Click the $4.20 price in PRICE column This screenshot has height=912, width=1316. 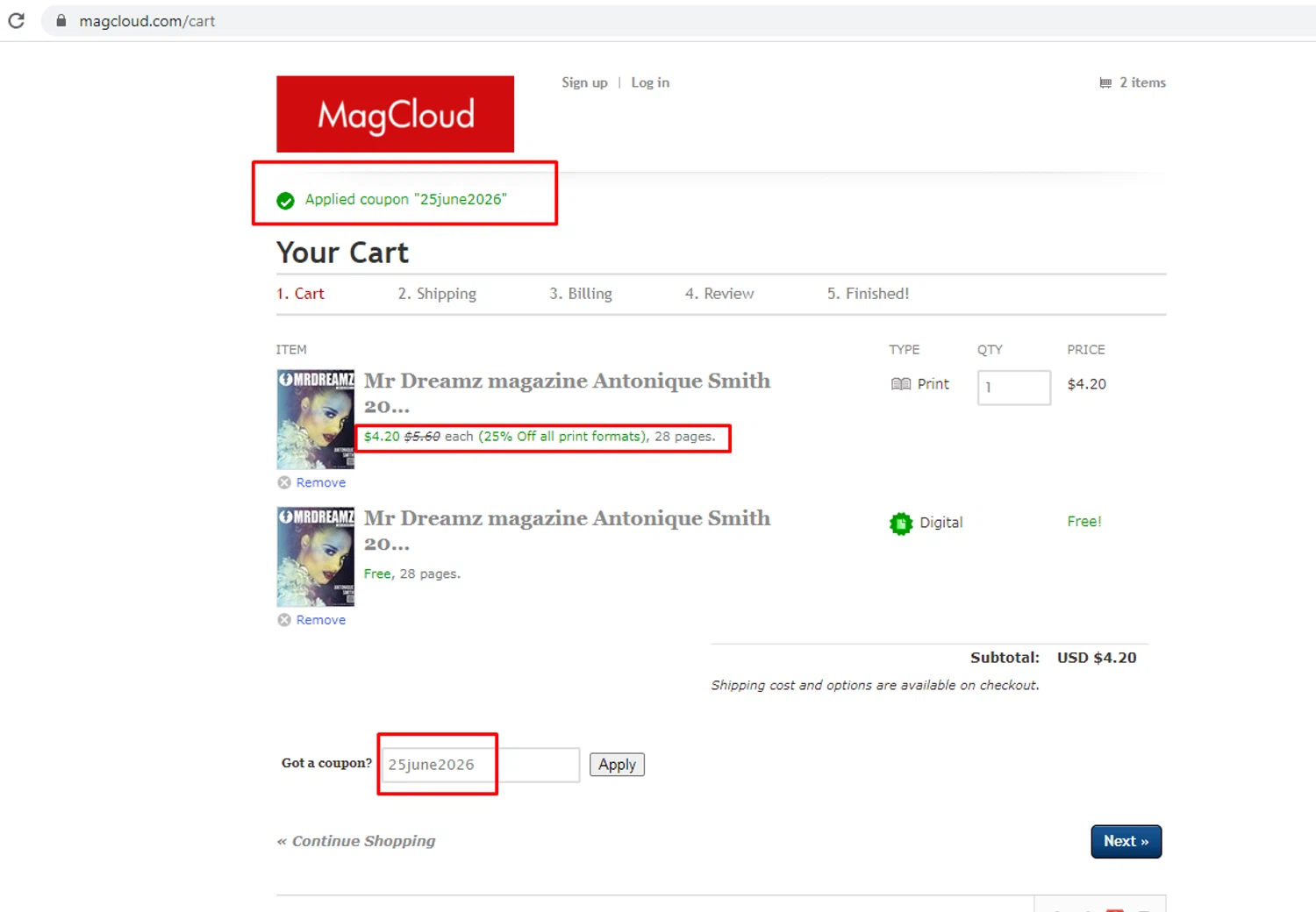pos(1087,384)
